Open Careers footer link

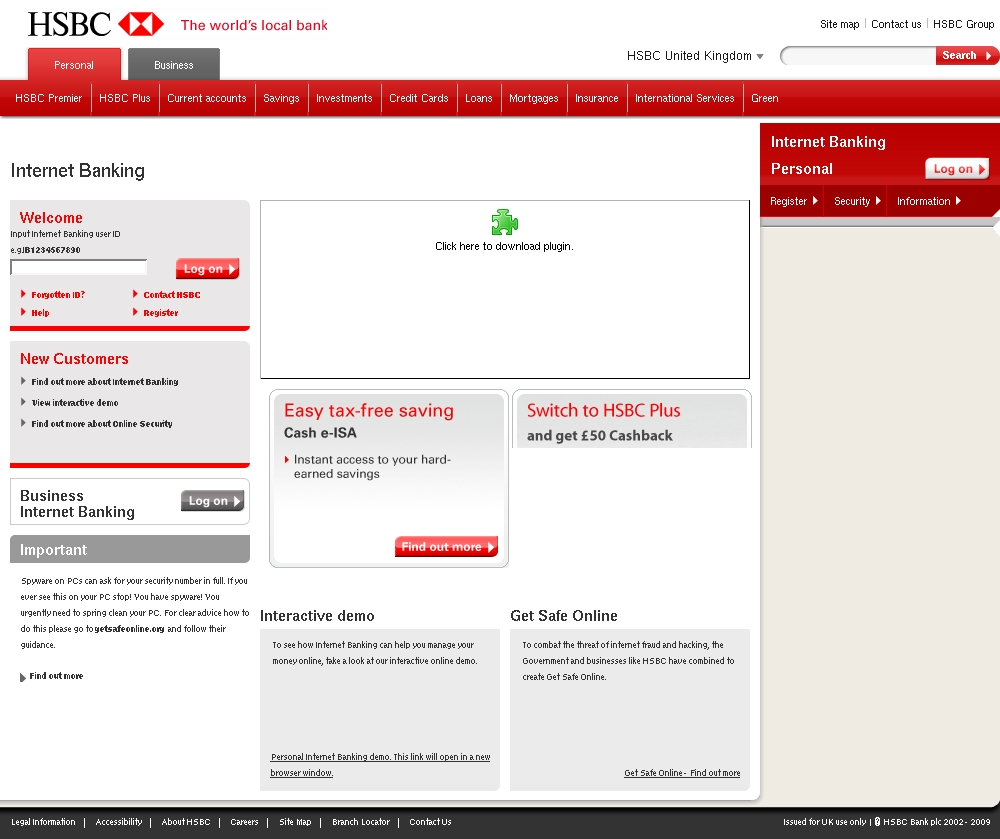(x=244, y=822)
